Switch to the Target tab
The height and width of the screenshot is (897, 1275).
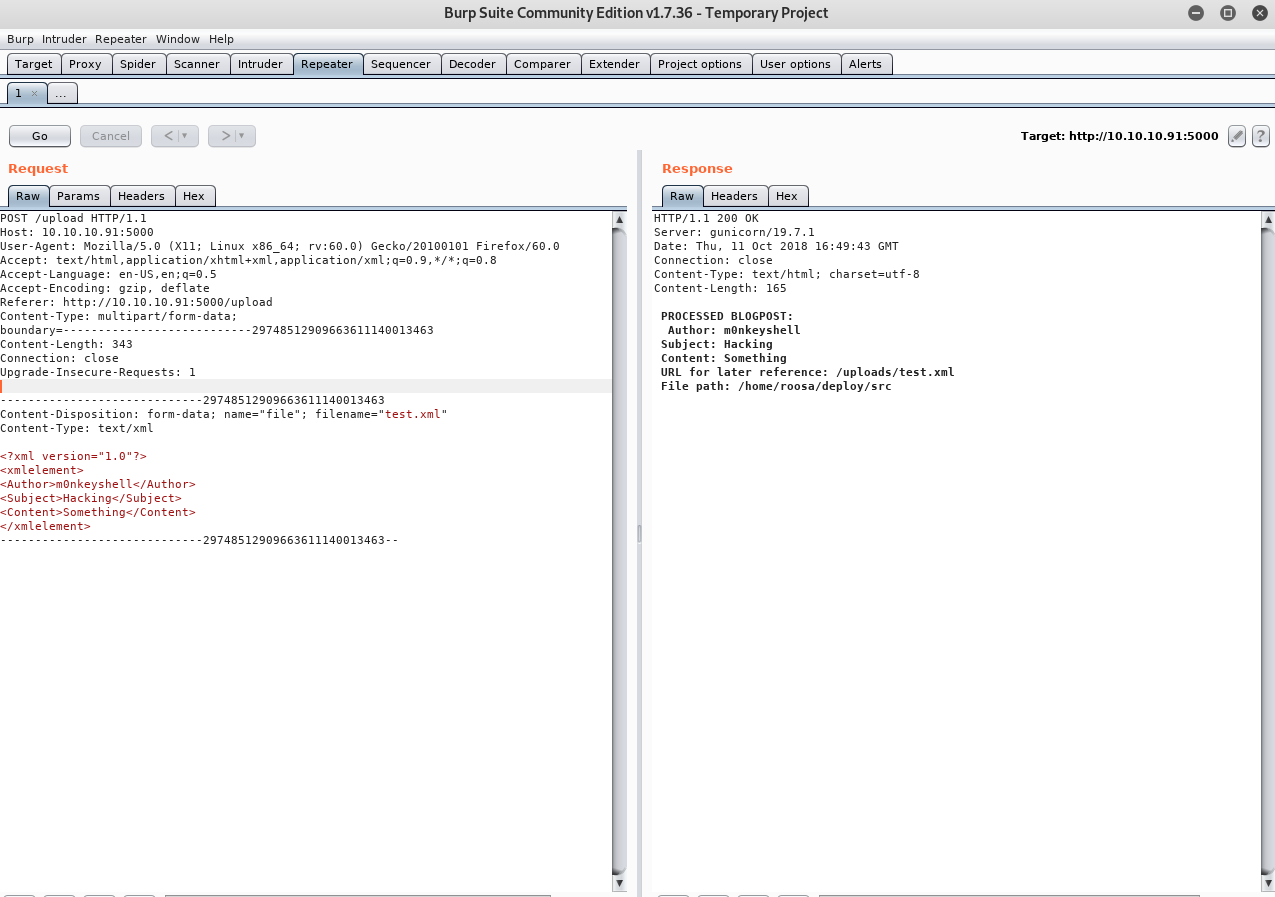tap(34, 64)
